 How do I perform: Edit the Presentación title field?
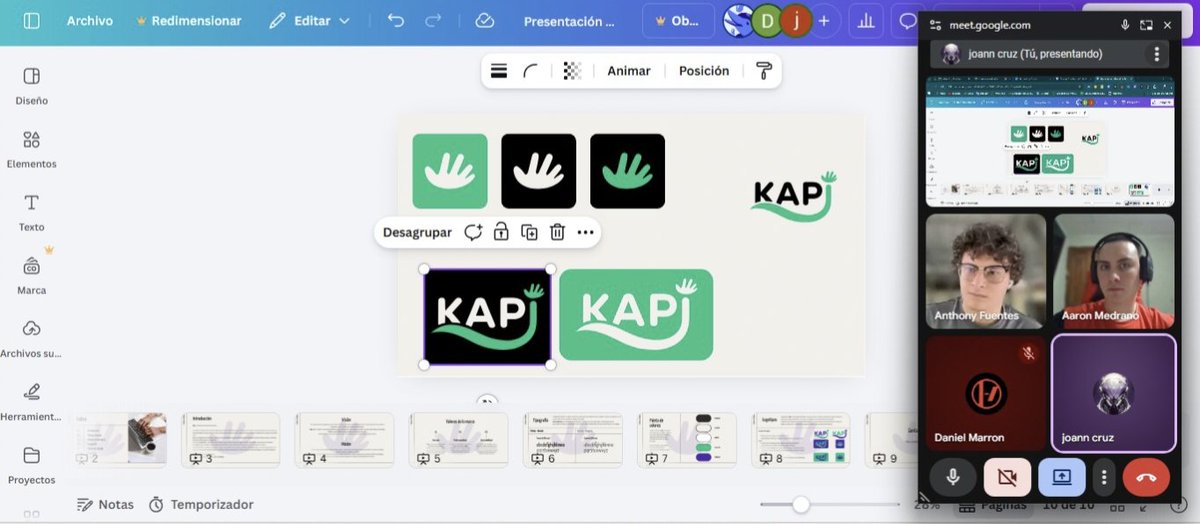569,21
